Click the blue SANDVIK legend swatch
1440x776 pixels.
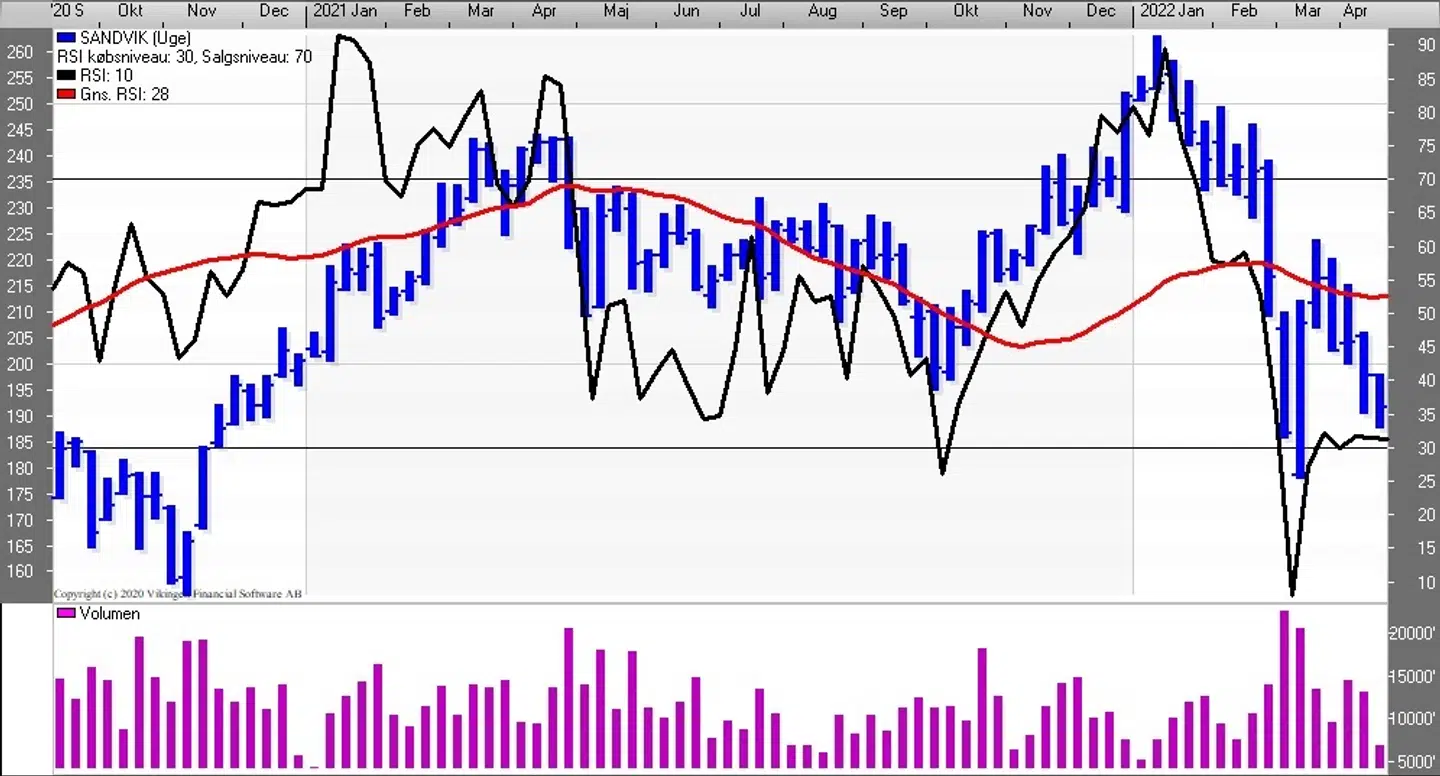click(x=67, y=39)
